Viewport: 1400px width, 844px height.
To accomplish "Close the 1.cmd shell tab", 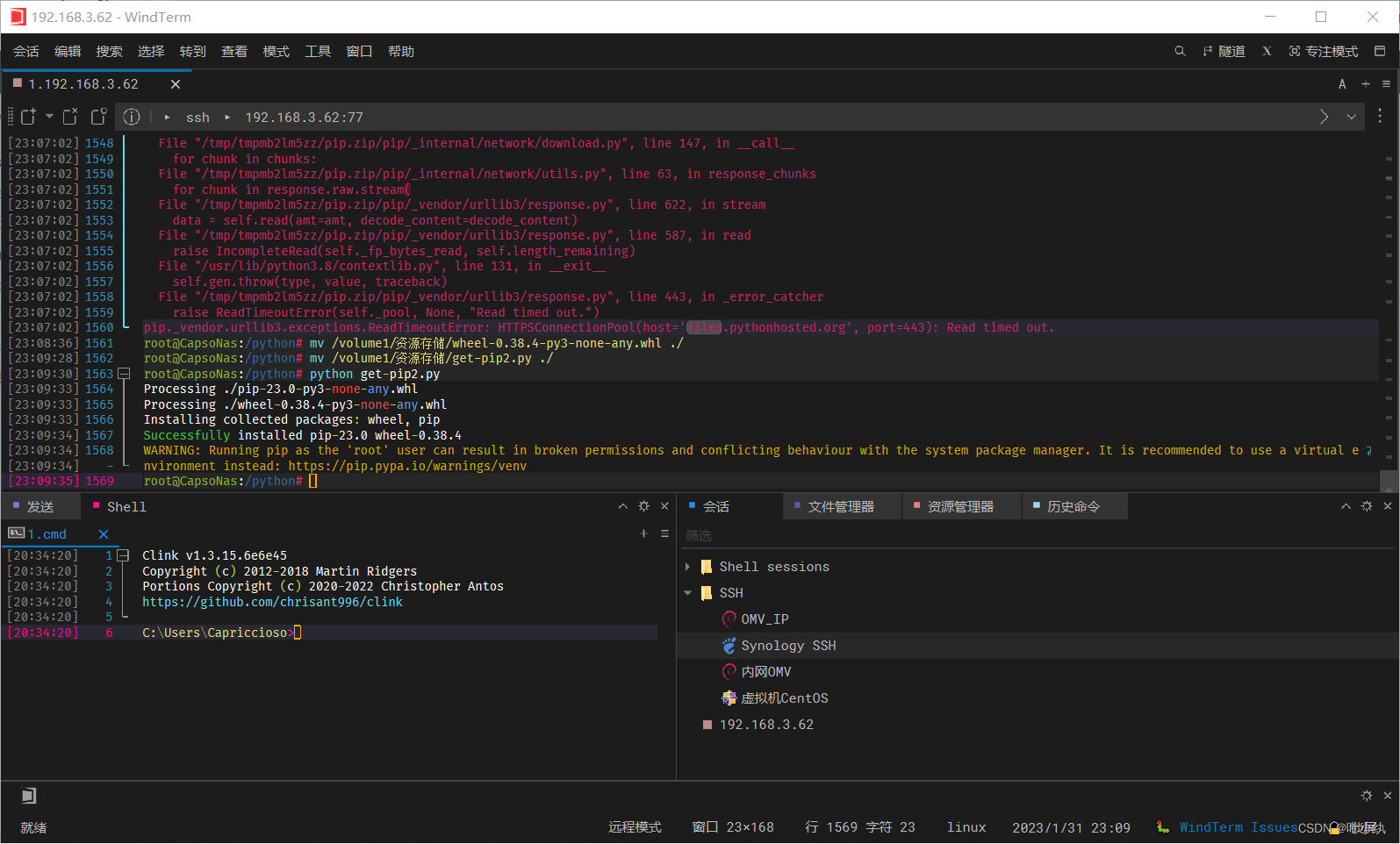I will pos(104,534).
